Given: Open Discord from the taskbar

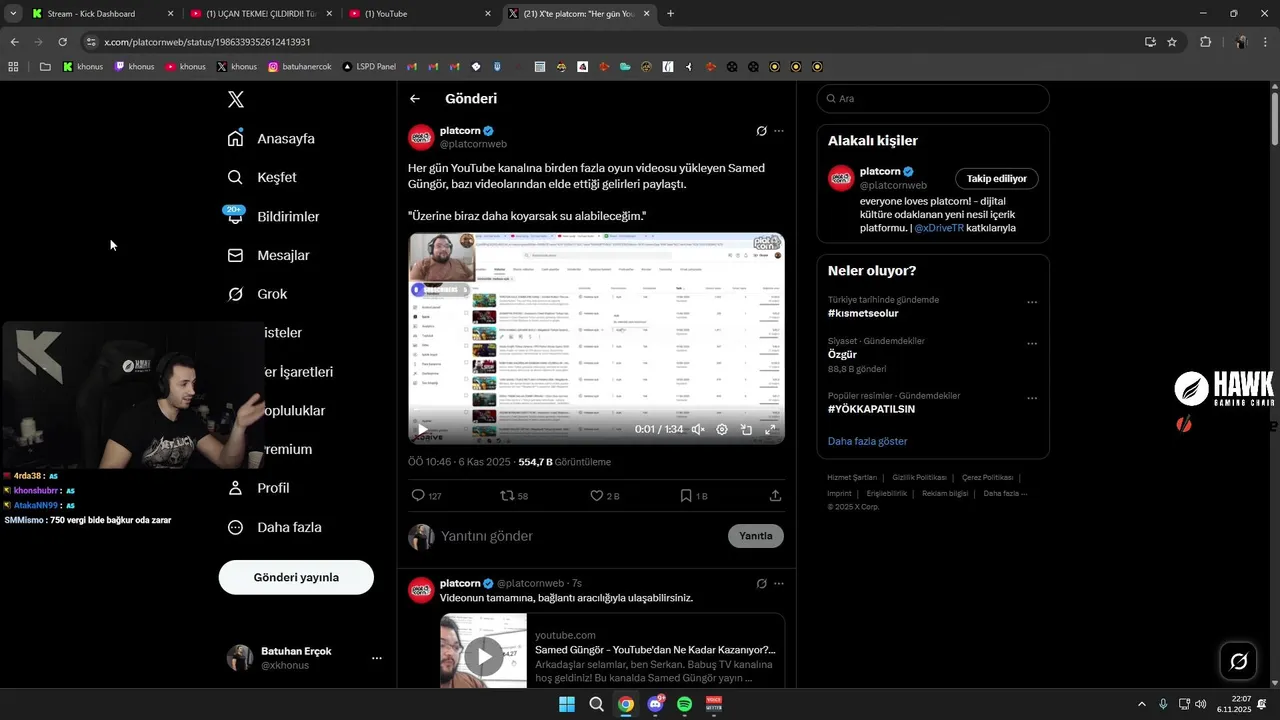Looking at the screenshot, I should click(655, 704).
